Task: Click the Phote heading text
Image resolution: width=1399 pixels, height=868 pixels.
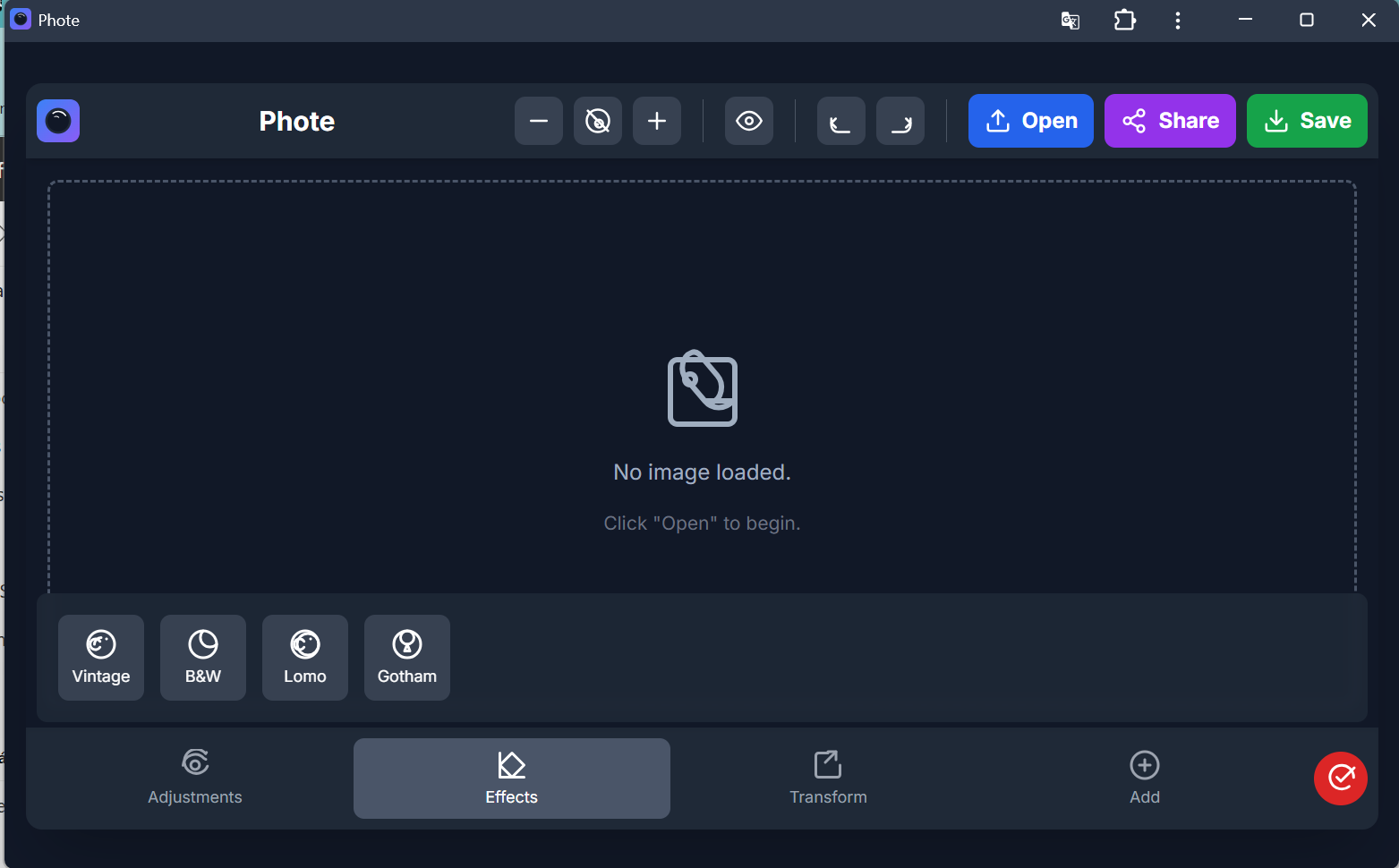Action: click(x=297, y=121)
